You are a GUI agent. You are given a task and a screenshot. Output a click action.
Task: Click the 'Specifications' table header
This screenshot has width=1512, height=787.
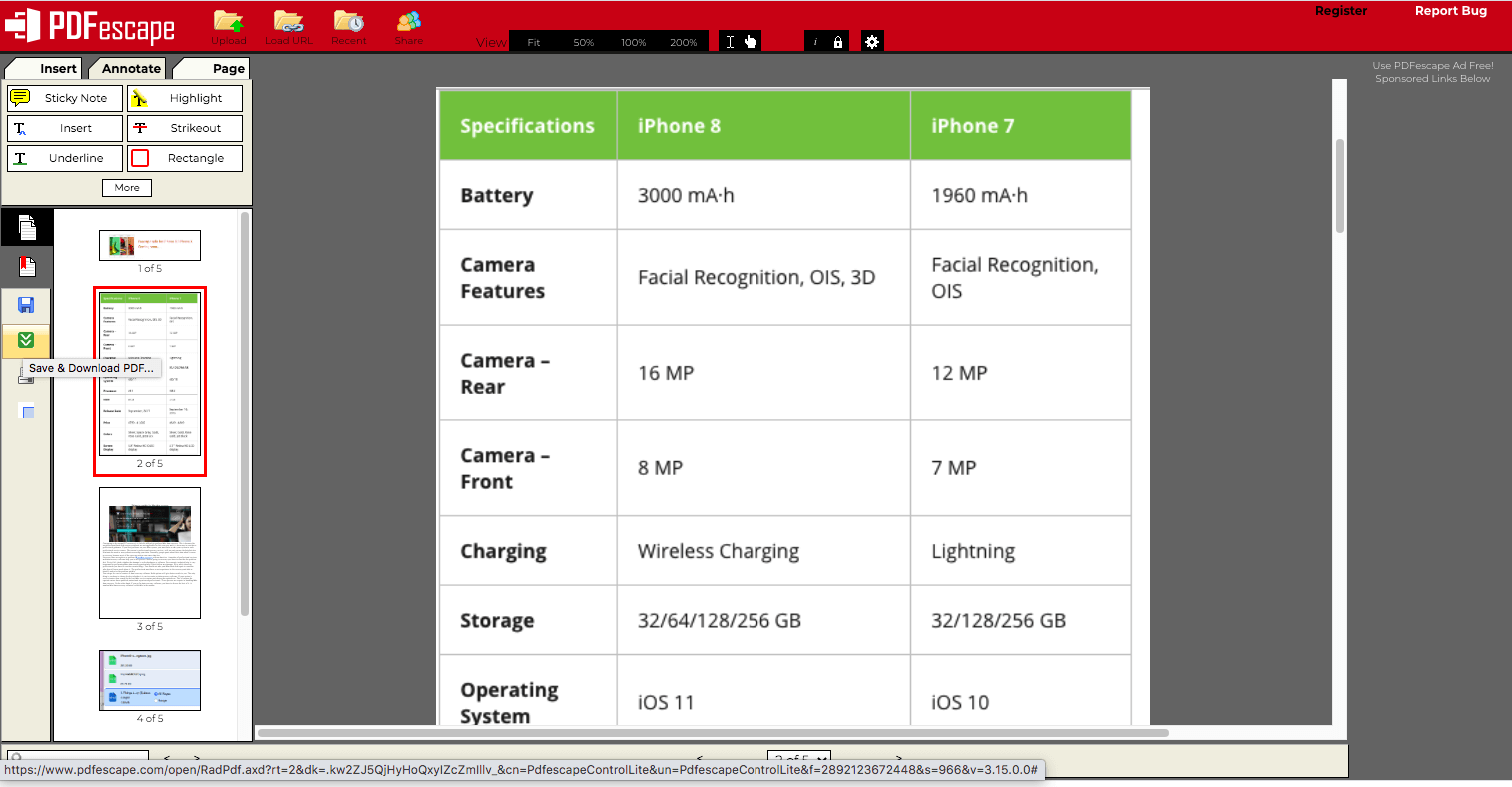527,126
